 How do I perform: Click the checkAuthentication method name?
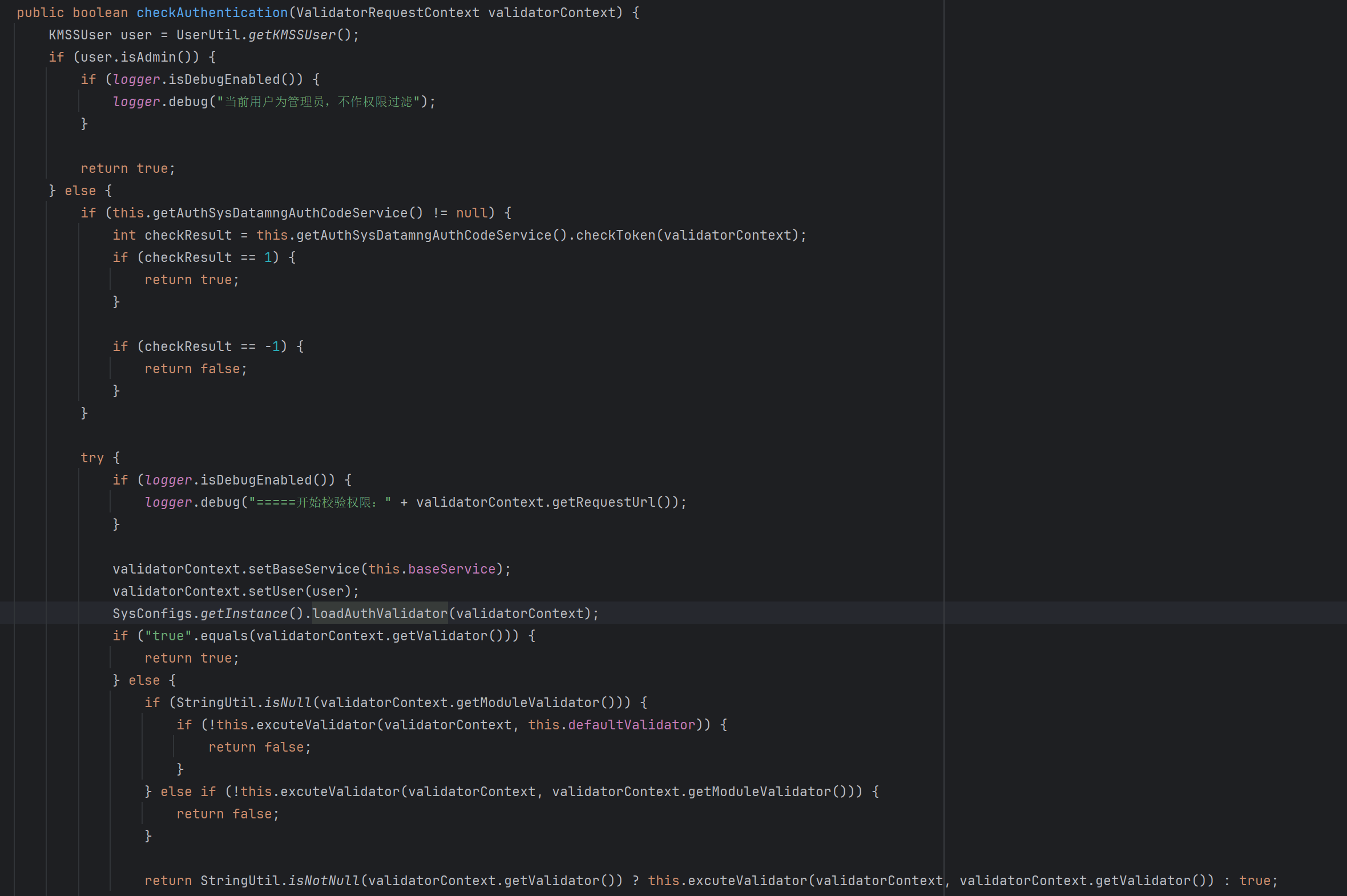pos(212,13)
